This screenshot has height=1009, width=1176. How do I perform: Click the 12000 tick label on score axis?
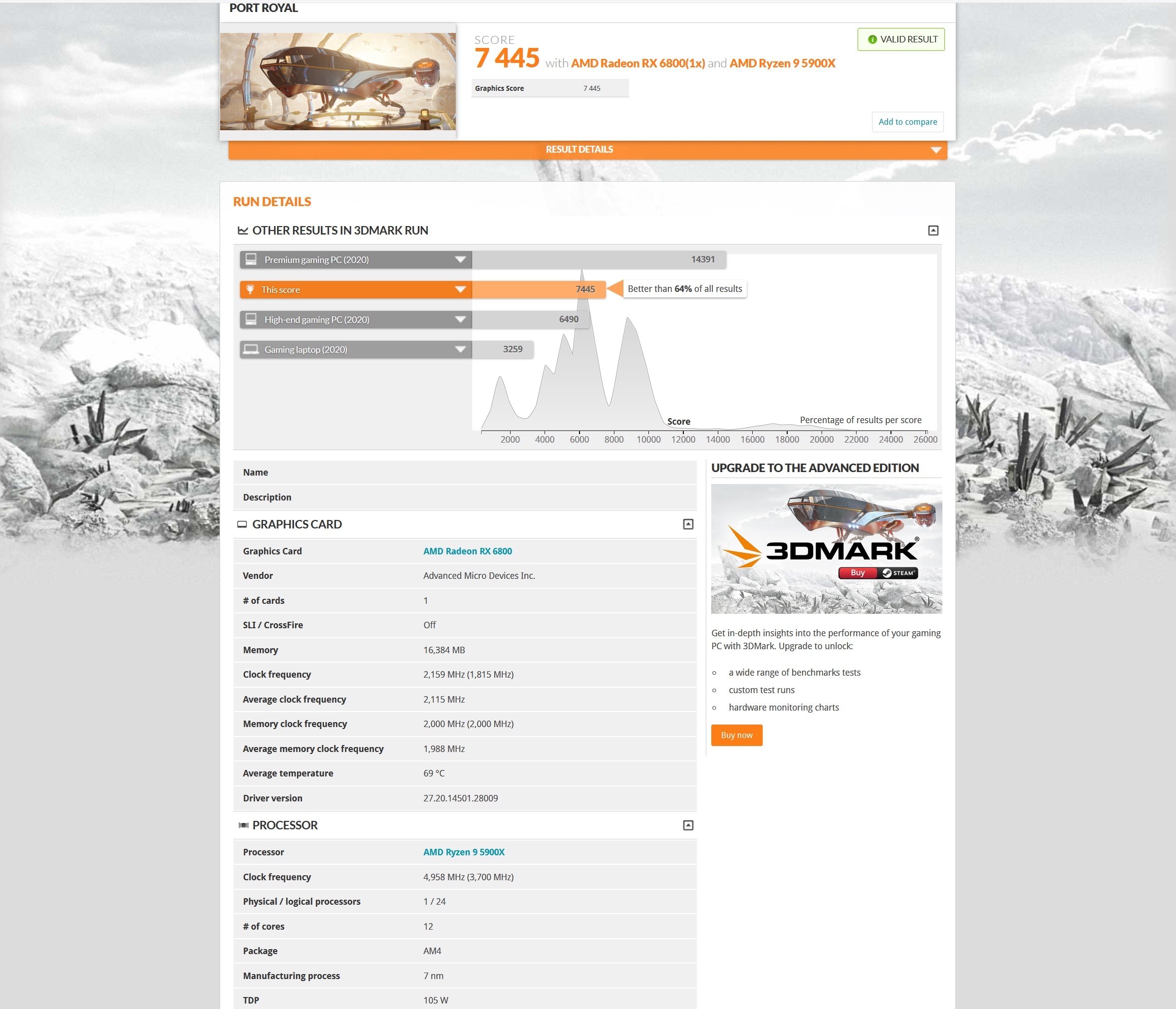[x=683, y=439]
